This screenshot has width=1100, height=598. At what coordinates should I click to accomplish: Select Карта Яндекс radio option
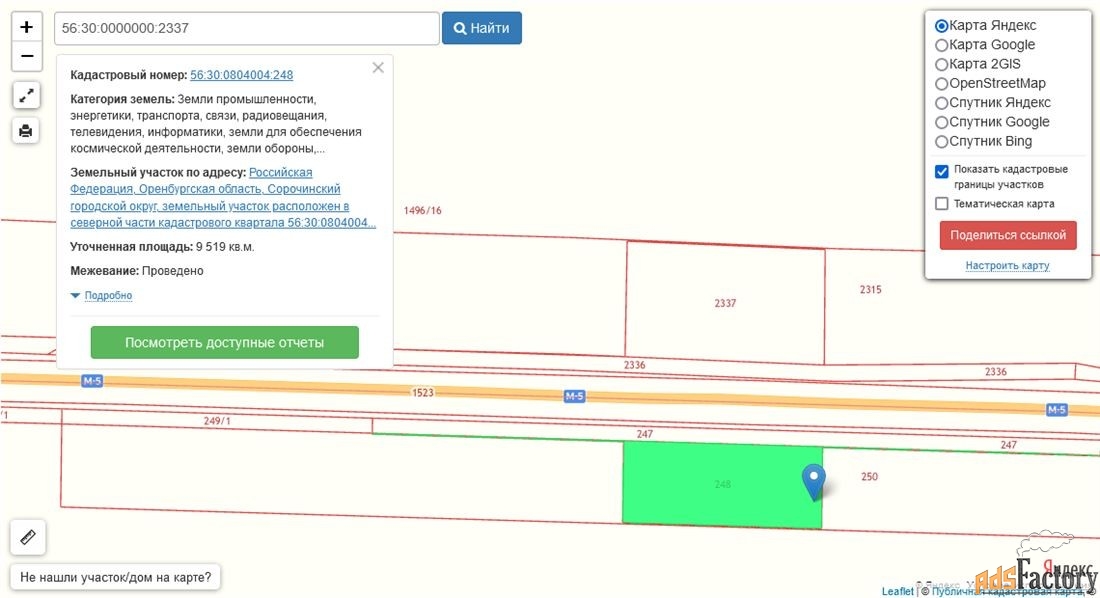tap(941, 25)
